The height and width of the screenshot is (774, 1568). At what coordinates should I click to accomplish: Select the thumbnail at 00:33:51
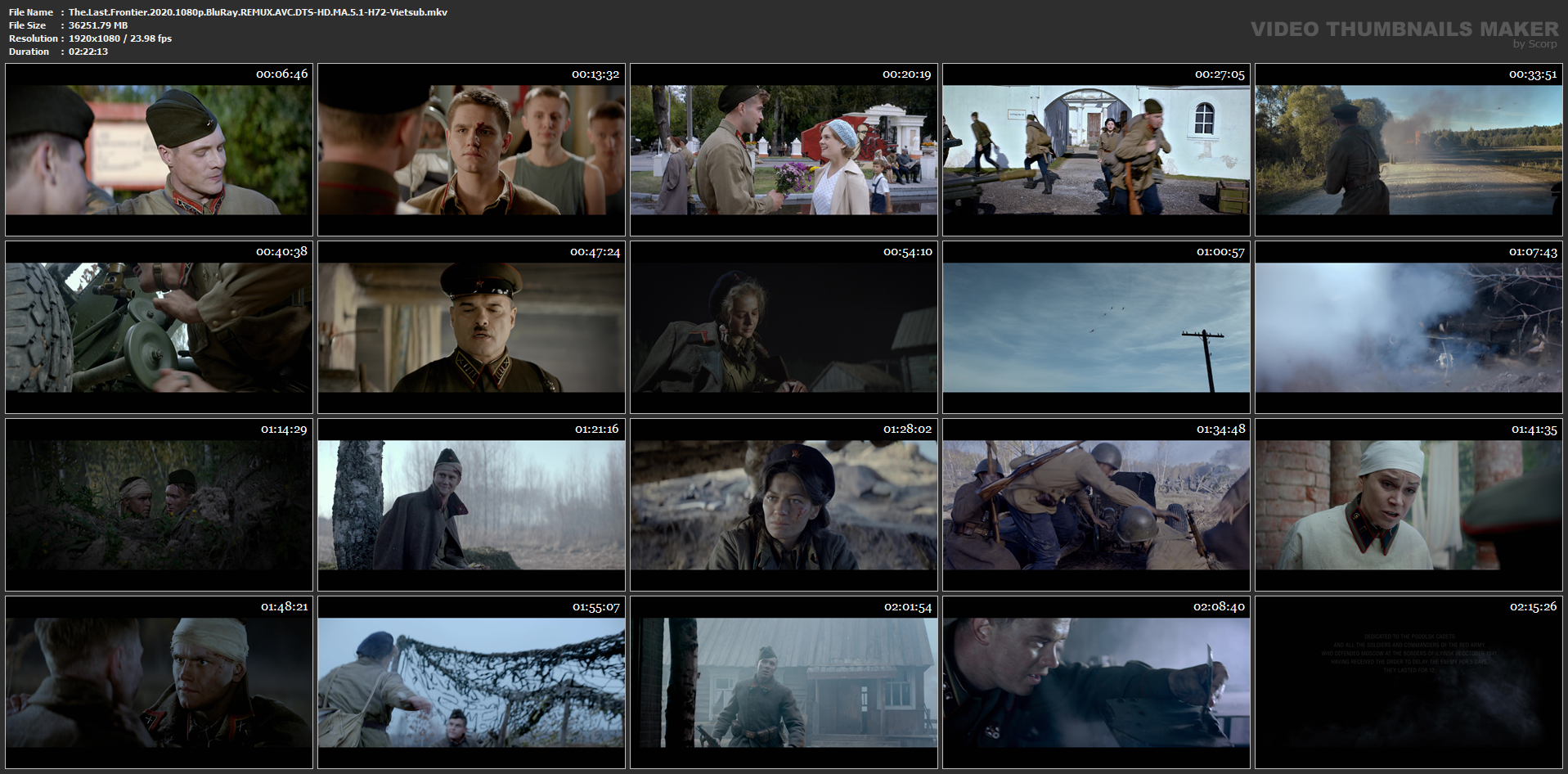[1409, 150]
